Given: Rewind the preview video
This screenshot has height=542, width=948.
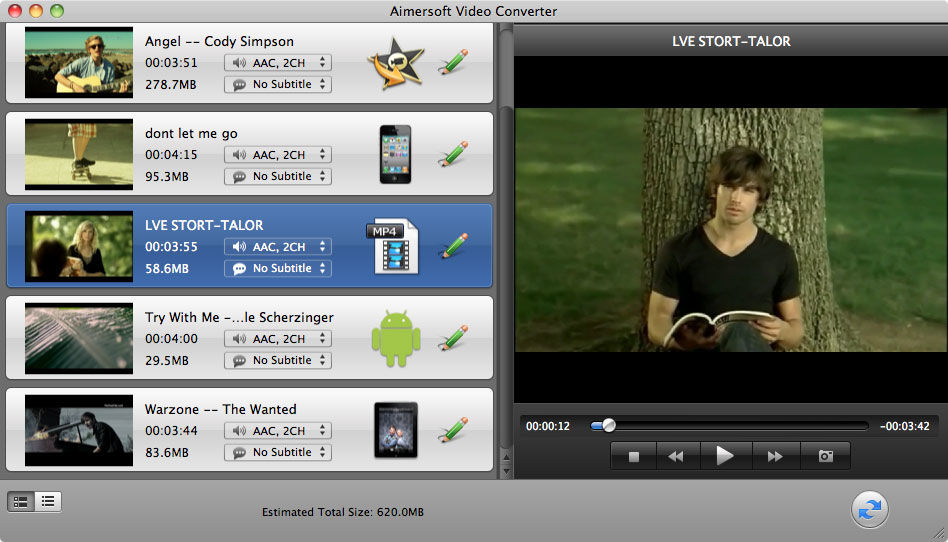Looking at the screenshot, I should (x=676, y=456).
